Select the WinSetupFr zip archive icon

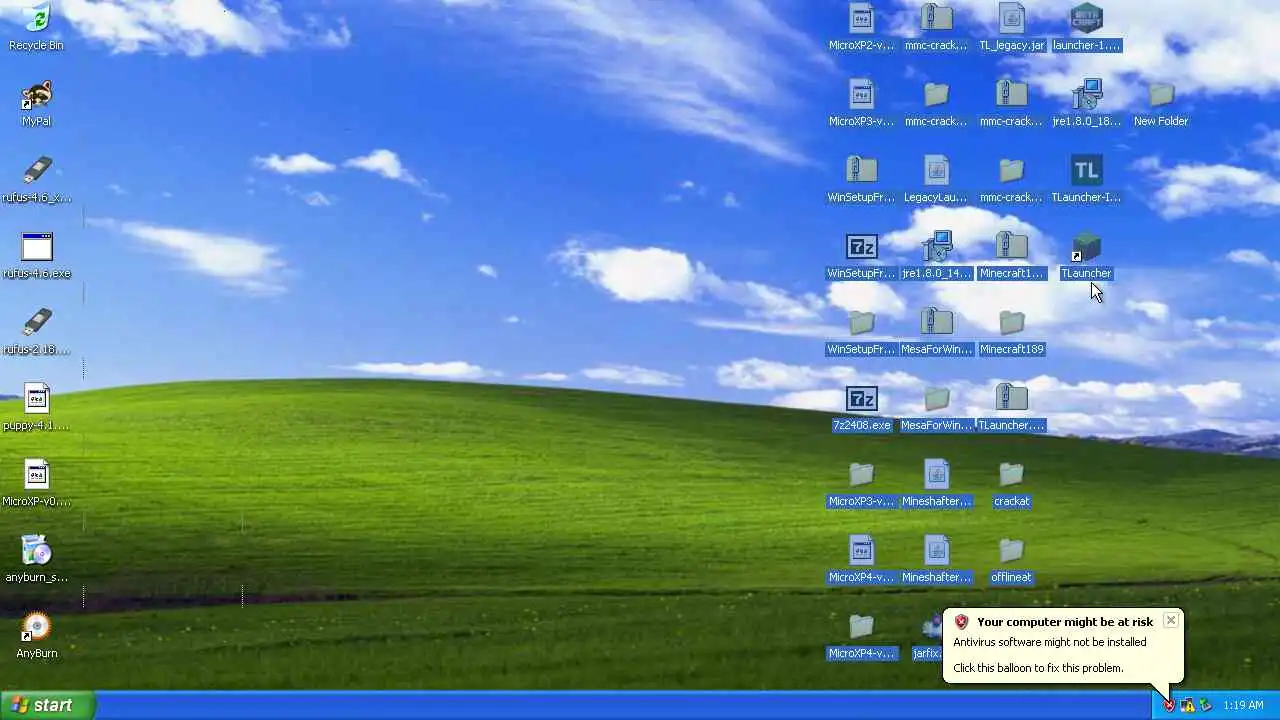[861, 179]
